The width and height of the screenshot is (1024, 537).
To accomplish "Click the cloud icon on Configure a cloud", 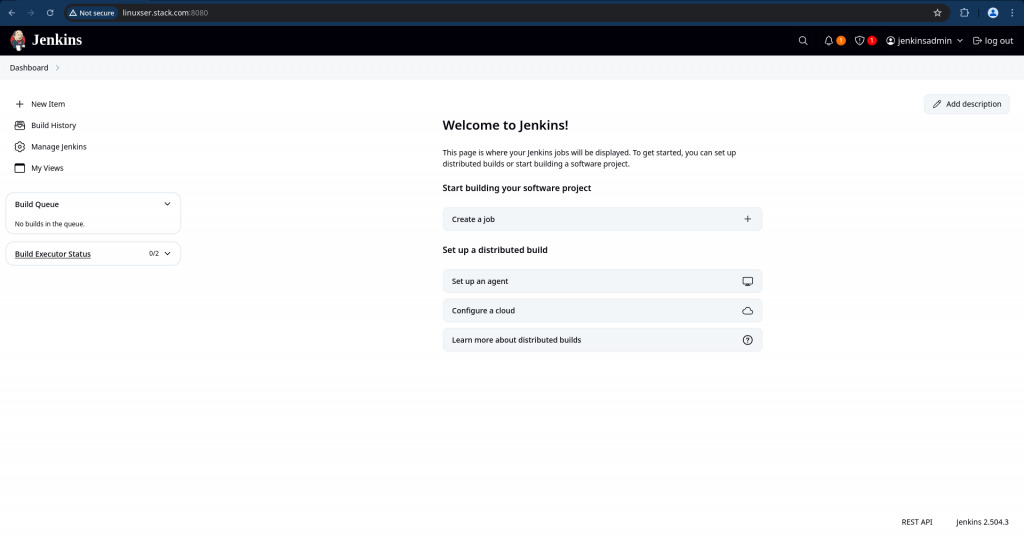I will (748, 311).
